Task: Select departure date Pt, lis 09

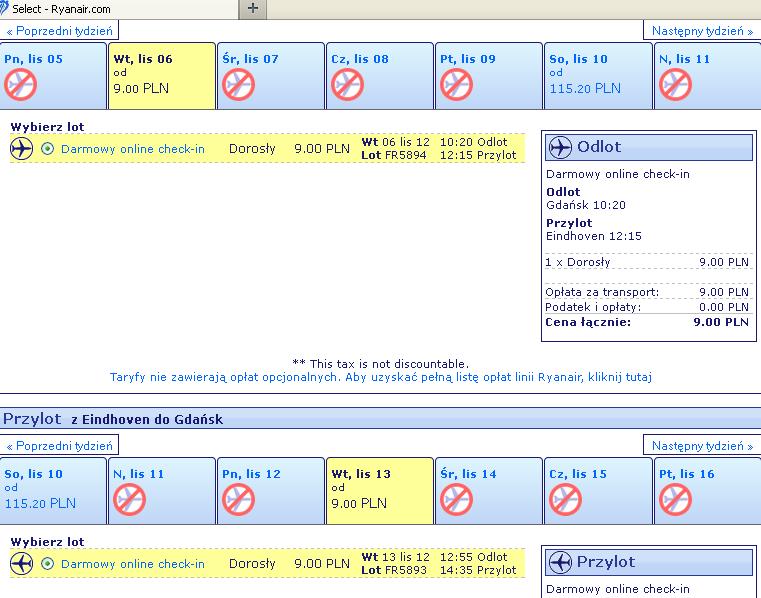Action: 489,76
